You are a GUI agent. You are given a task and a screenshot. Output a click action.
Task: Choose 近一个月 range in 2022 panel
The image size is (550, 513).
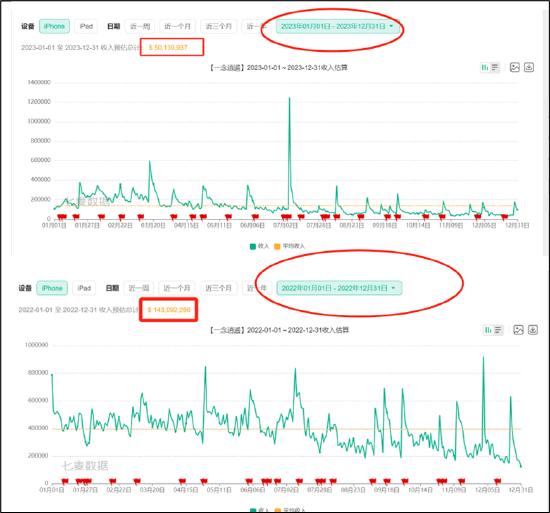[177, 288]
